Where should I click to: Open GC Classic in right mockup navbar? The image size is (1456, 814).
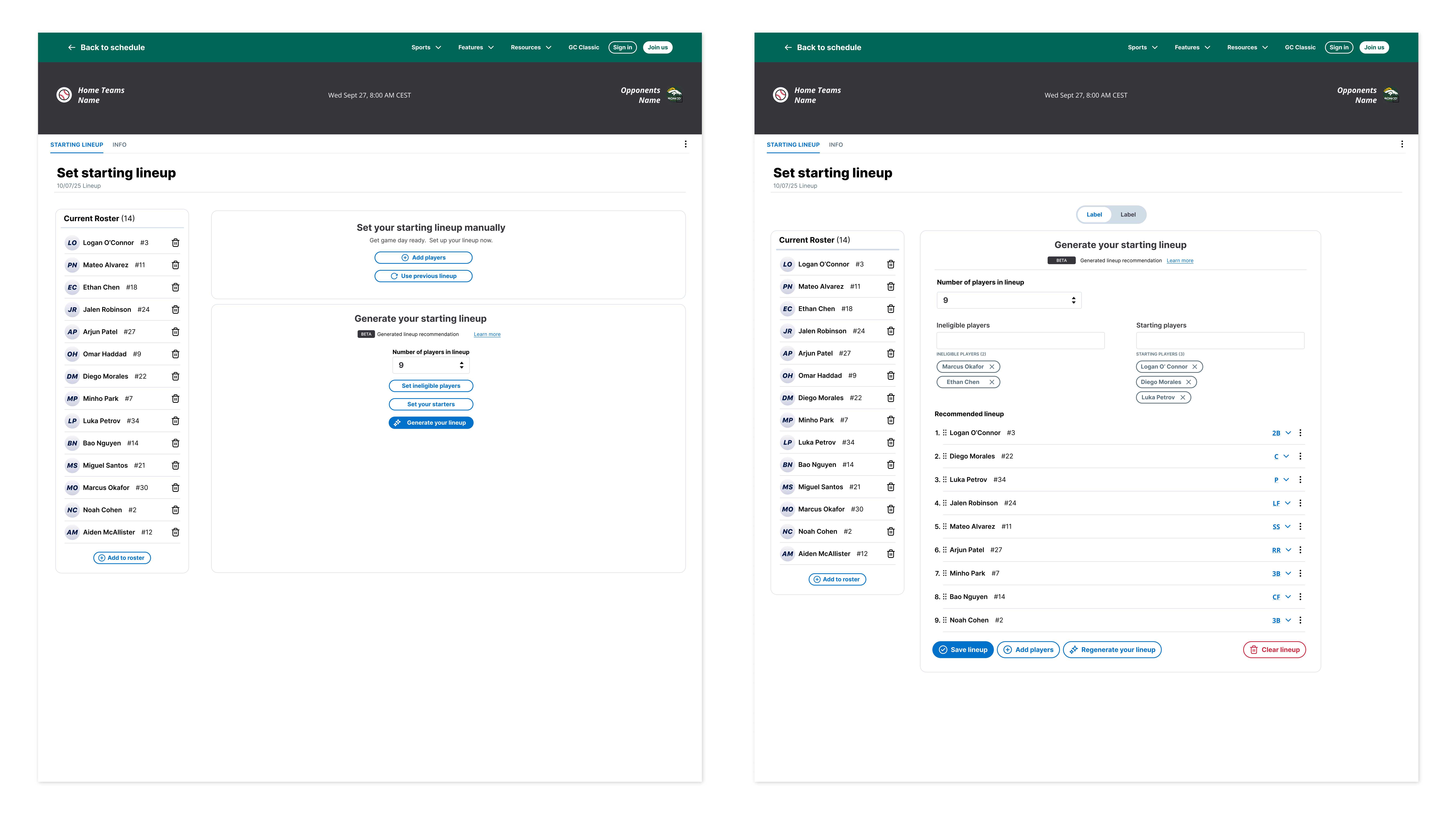click(x=1300, y=47)
